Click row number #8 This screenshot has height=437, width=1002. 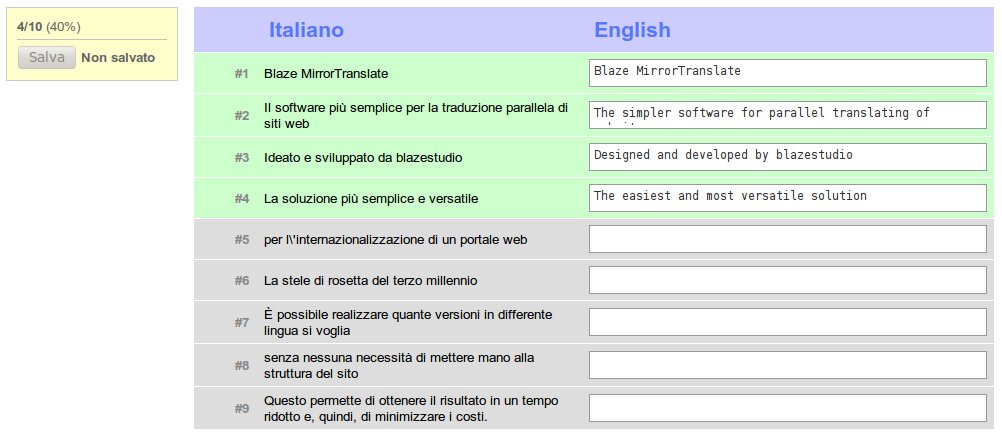(x=241, y=365)
